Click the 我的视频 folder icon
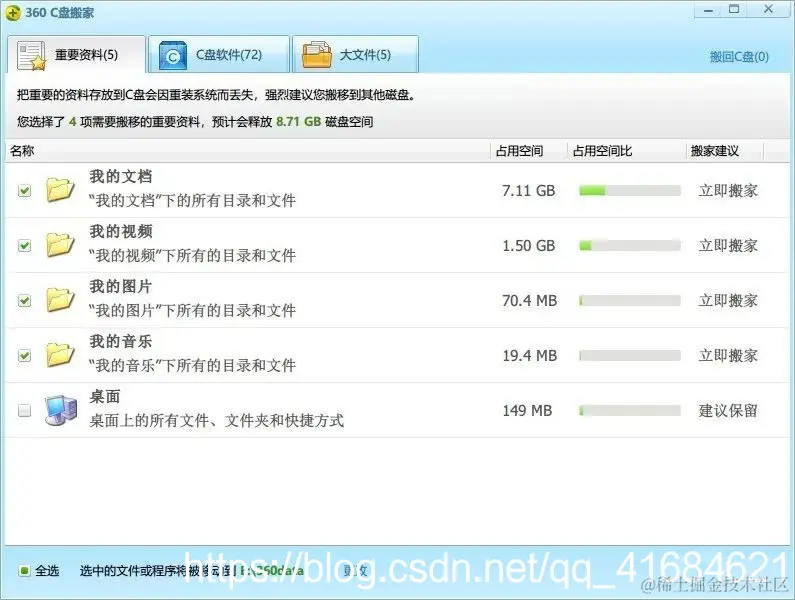 coord(60,244)
